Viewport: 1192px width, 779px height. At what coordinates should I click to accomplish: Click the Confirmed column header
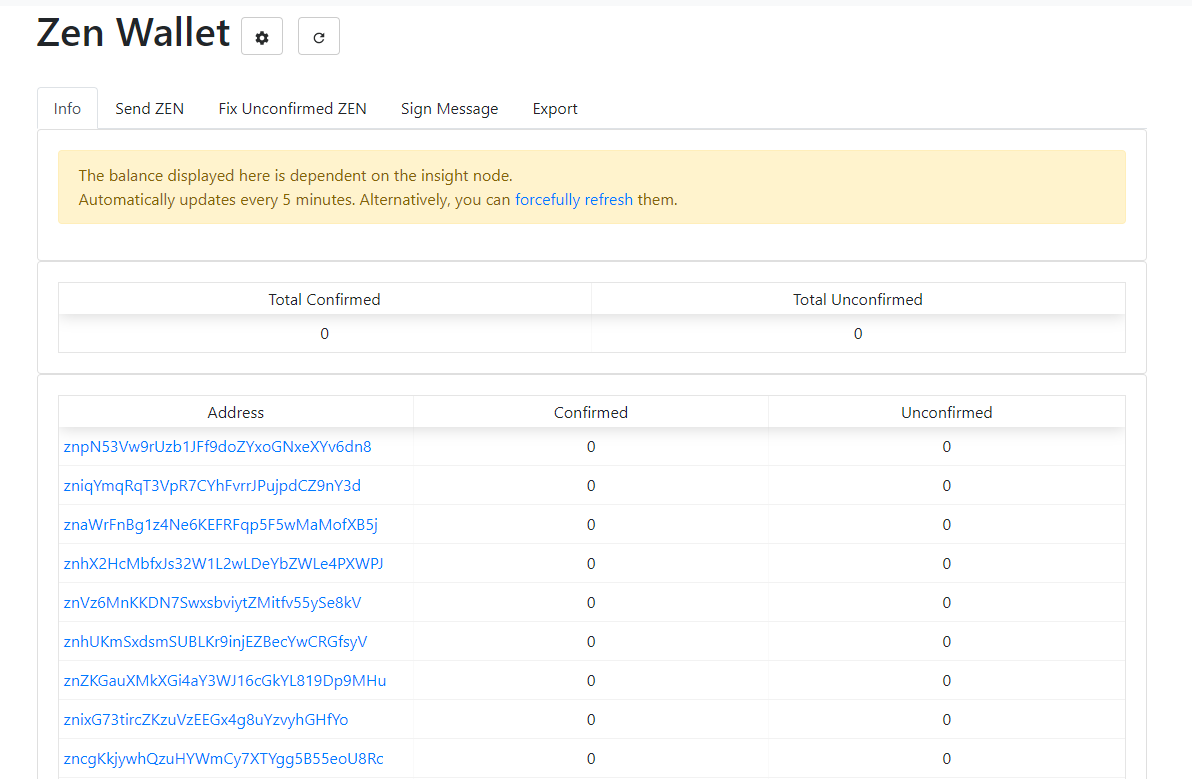pyautogui.click(x=591, y=413)
